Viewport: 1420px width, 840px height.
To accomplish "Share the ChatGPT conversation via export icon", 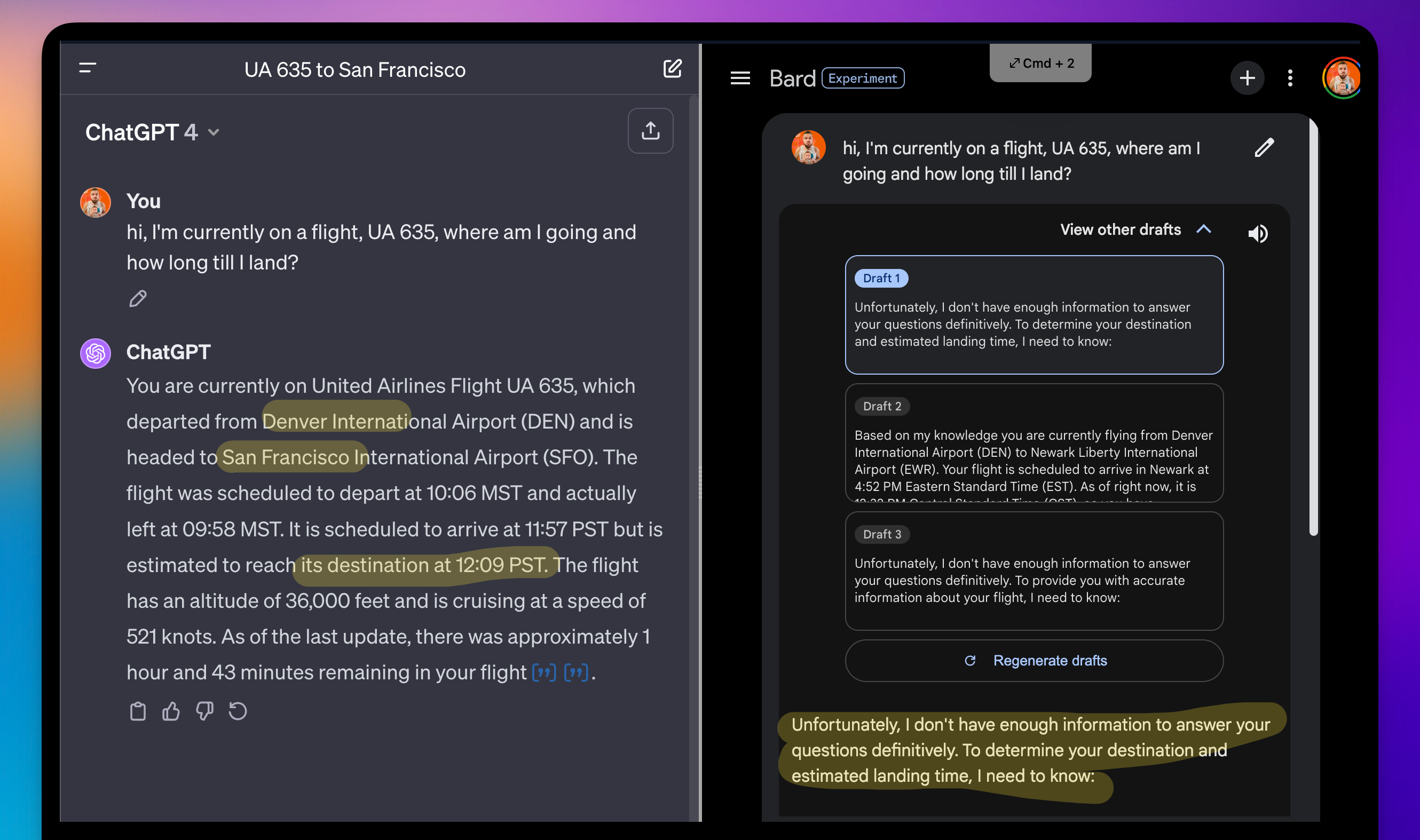I will tap(651, 130).
